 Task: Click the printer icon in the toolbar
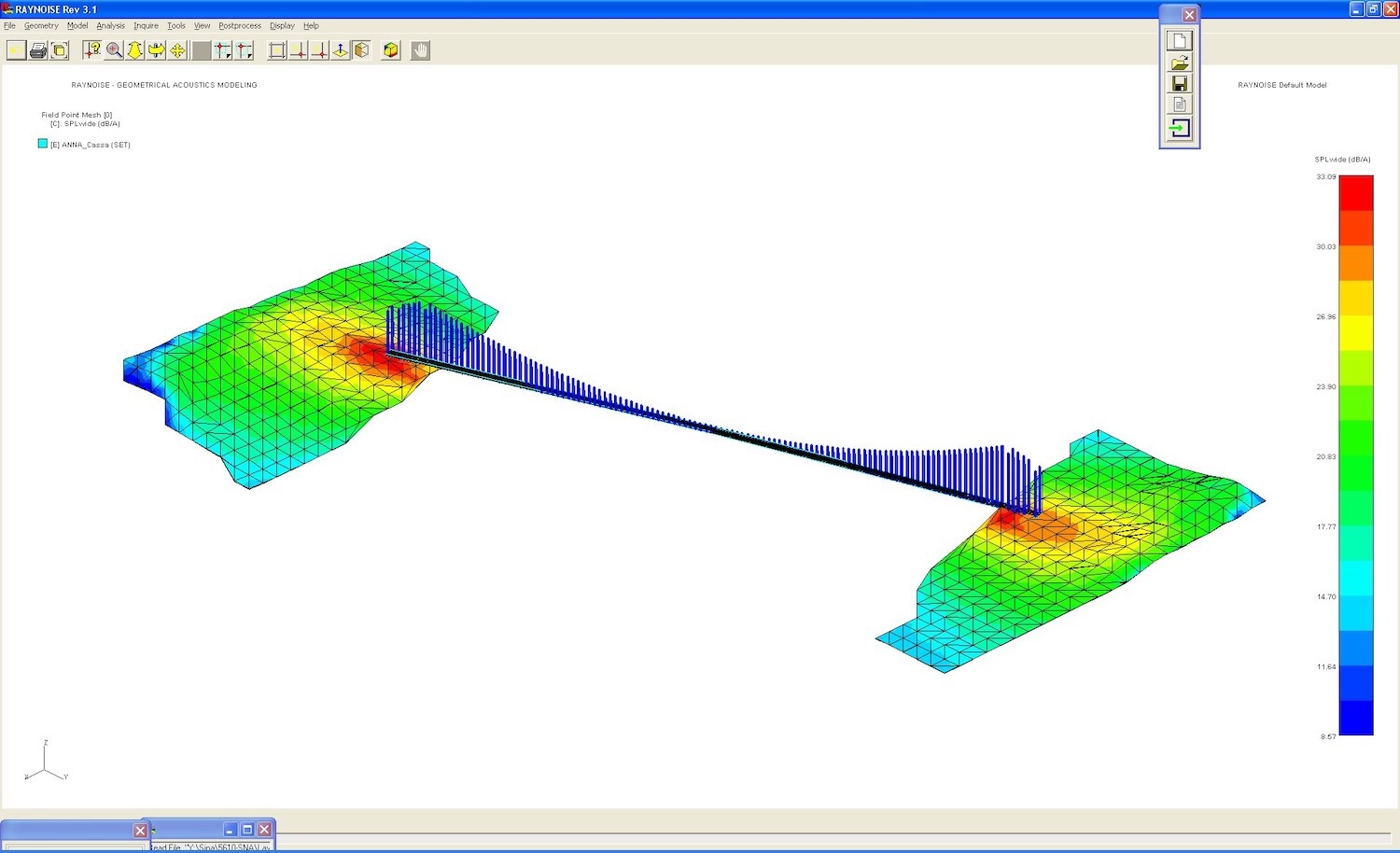coord(38,50)
